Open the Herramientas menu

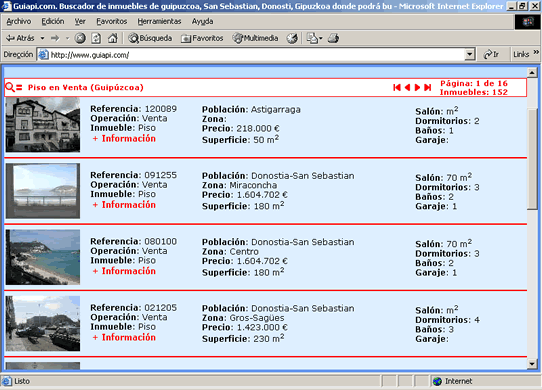[x=159, y=21]
